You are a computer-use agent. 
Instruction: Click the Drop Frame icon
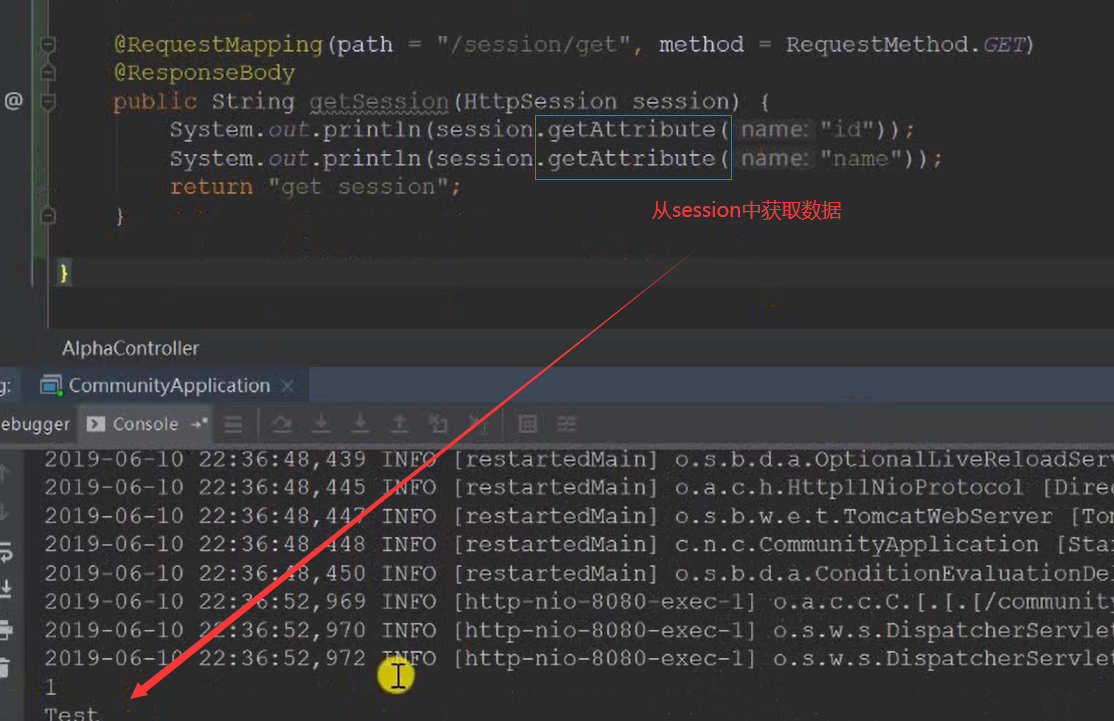(x=438, y=424)
